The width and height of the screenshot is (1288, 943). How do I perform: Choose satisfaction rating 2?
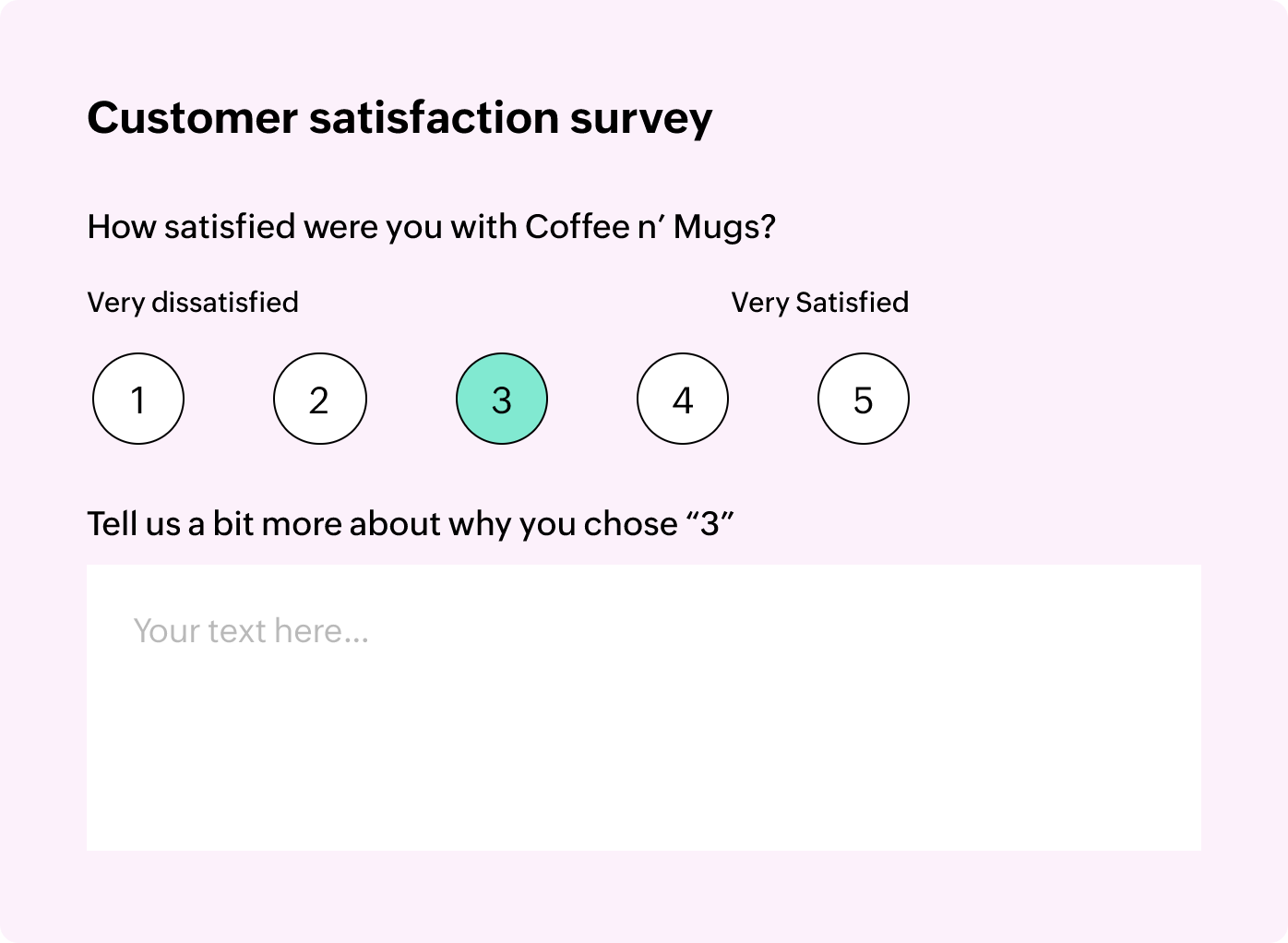[x=319, y=399]
